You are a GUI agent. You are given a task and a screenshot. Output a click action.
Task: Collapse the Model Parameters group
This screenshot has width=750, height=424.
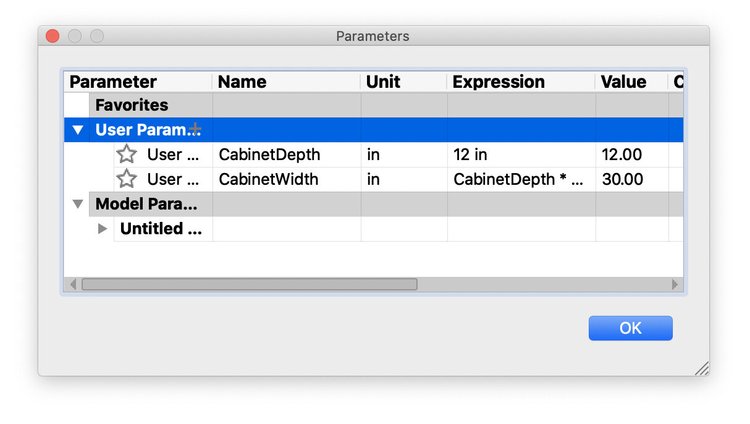[78, 204]
